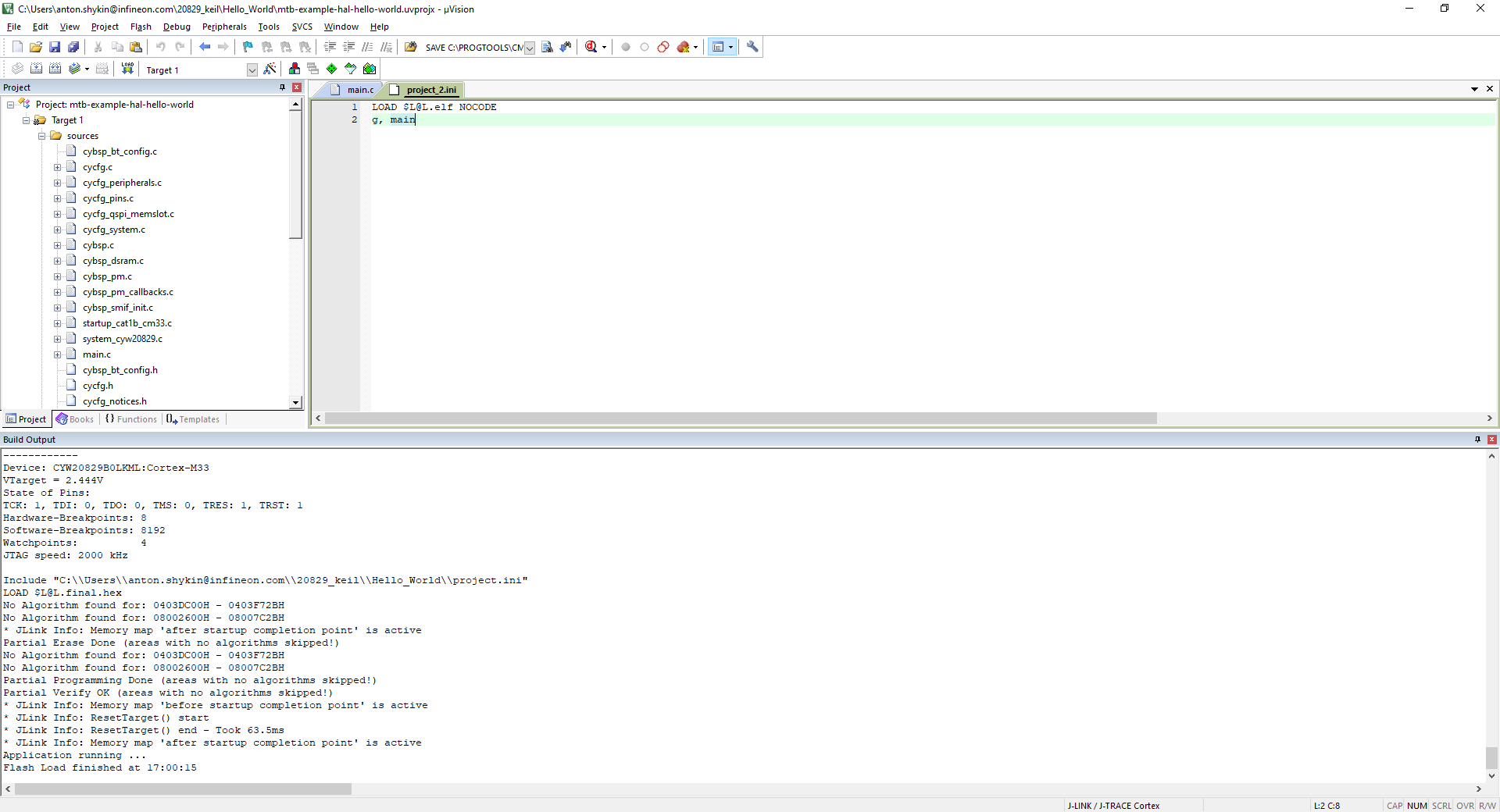Click the 'Flash Load finished at 17:00:15' line

(100, 767)
